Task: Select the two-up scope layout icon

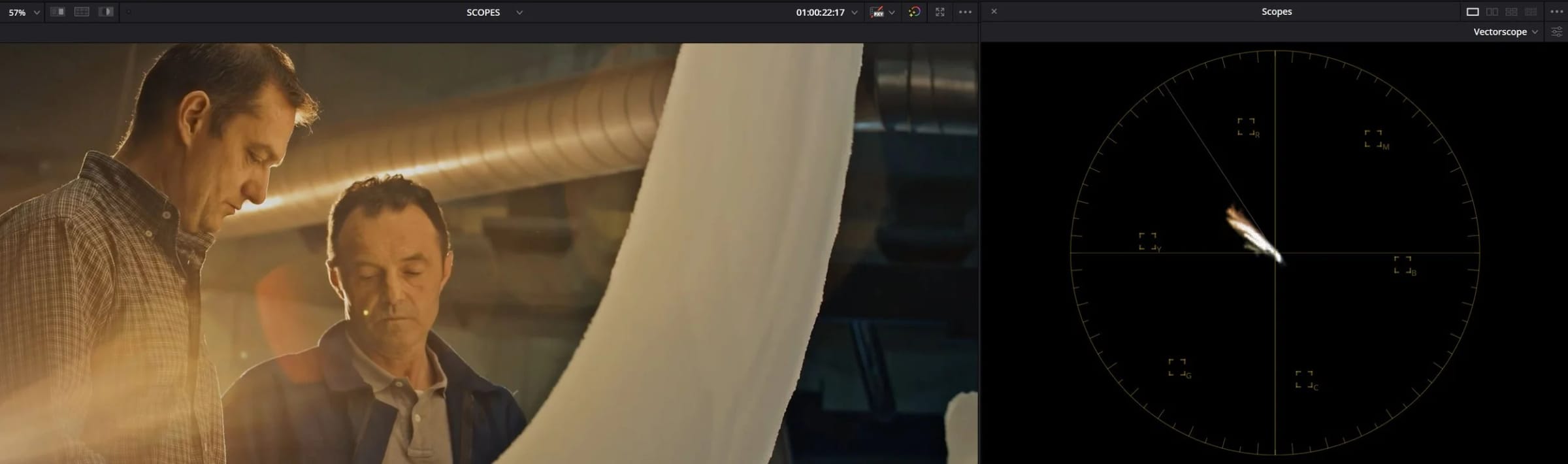Action: (1492, 12)
